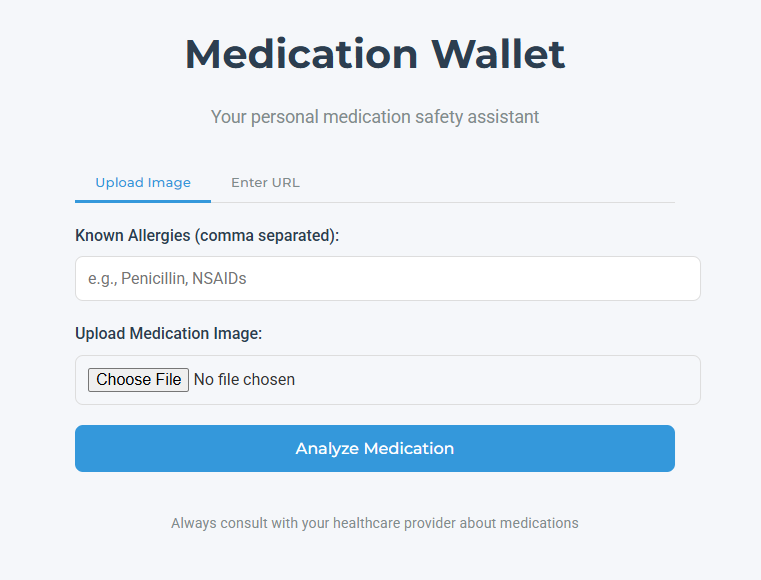Open the Enter URL tab
This screenshot has width=761, height=580.
tap(265, 183)
